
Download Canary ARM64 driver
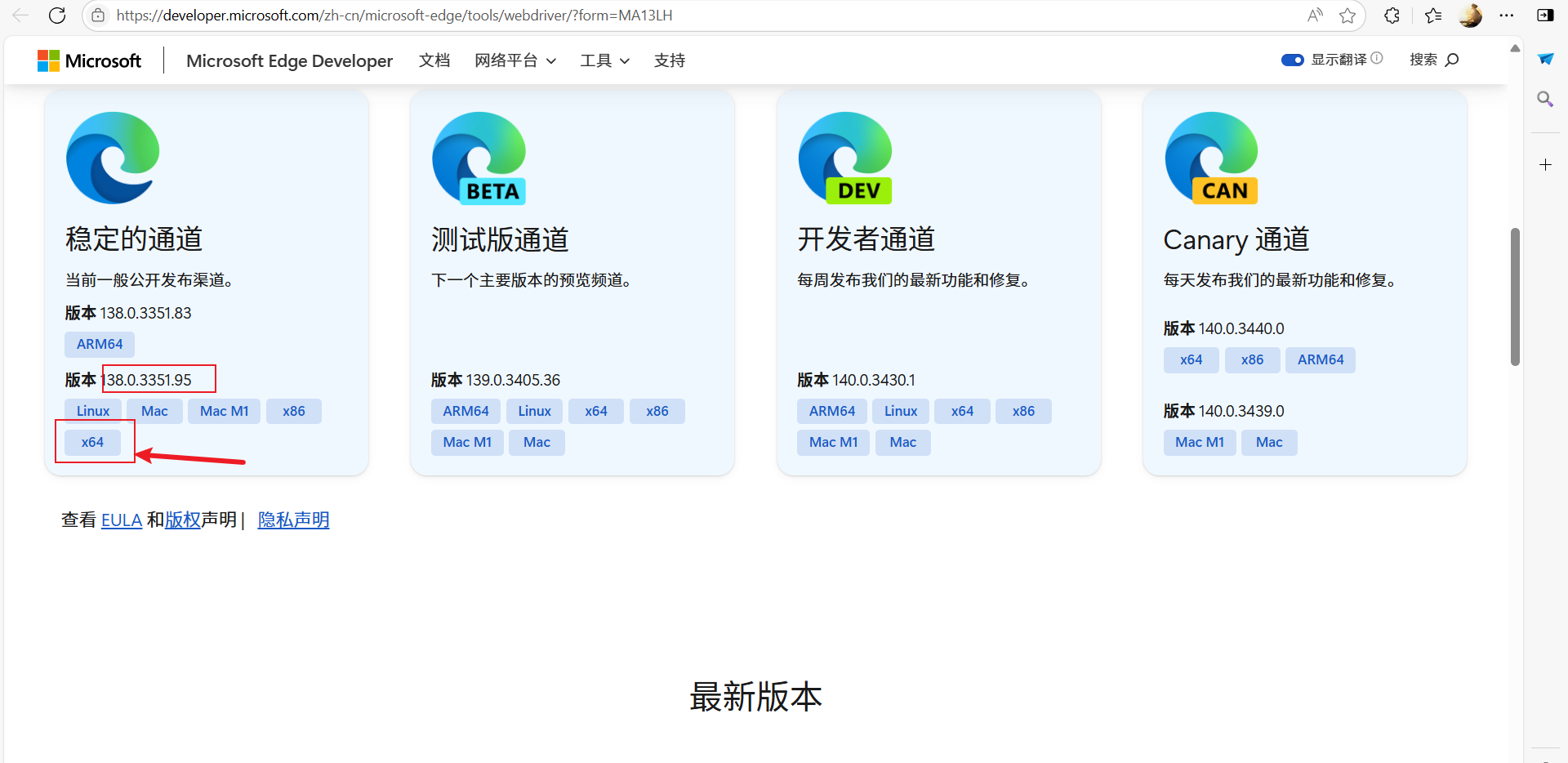[1321, 359]
